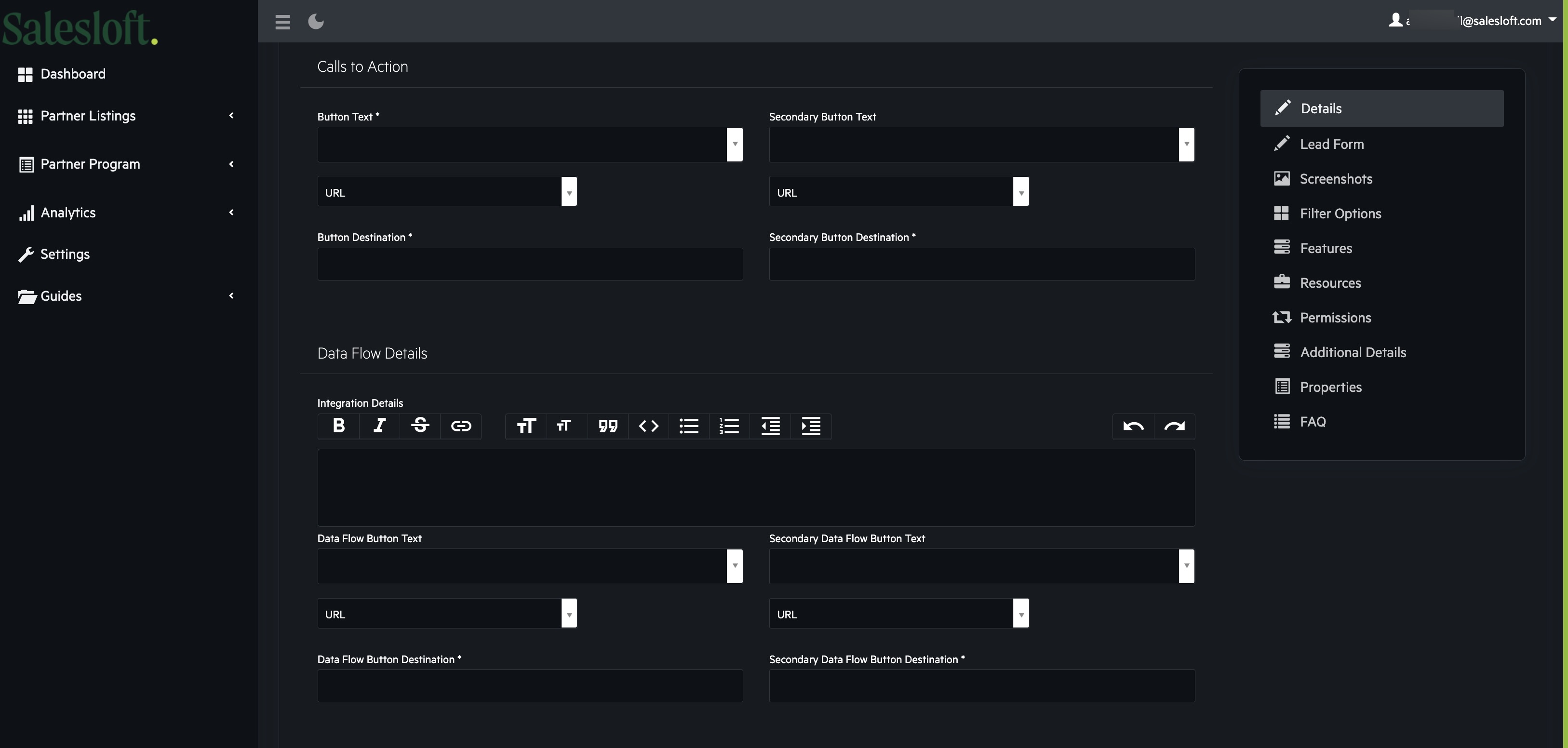Create a bulleted list in editor
Viewport: 1568px width, 748px height.
pos(688,426)
